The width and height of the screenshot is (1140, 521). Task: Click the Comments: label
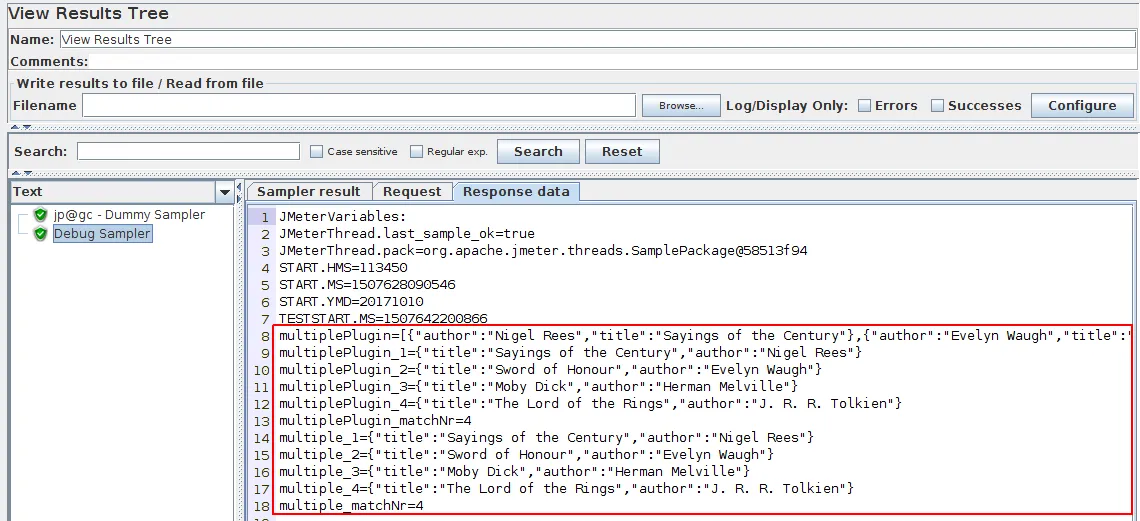click(x=49, y=62)
